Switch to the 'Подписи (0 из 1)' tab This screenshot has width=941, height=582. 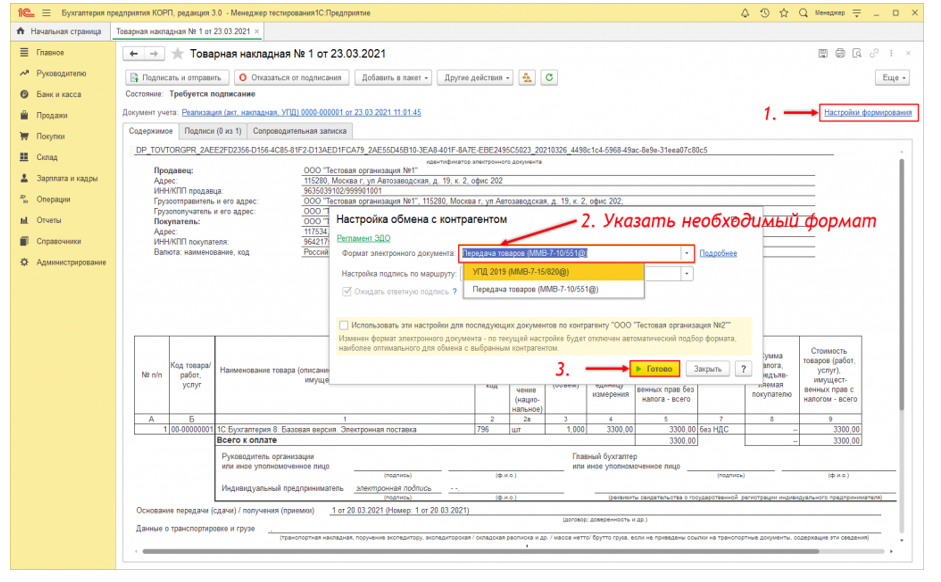tap(212, 131)
